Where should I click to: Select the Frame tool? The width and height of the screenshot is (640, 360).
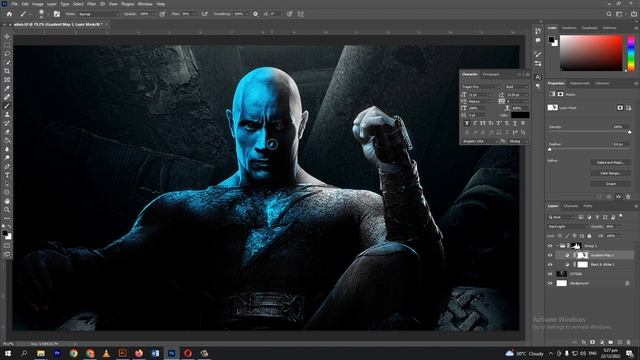(7, 80)
